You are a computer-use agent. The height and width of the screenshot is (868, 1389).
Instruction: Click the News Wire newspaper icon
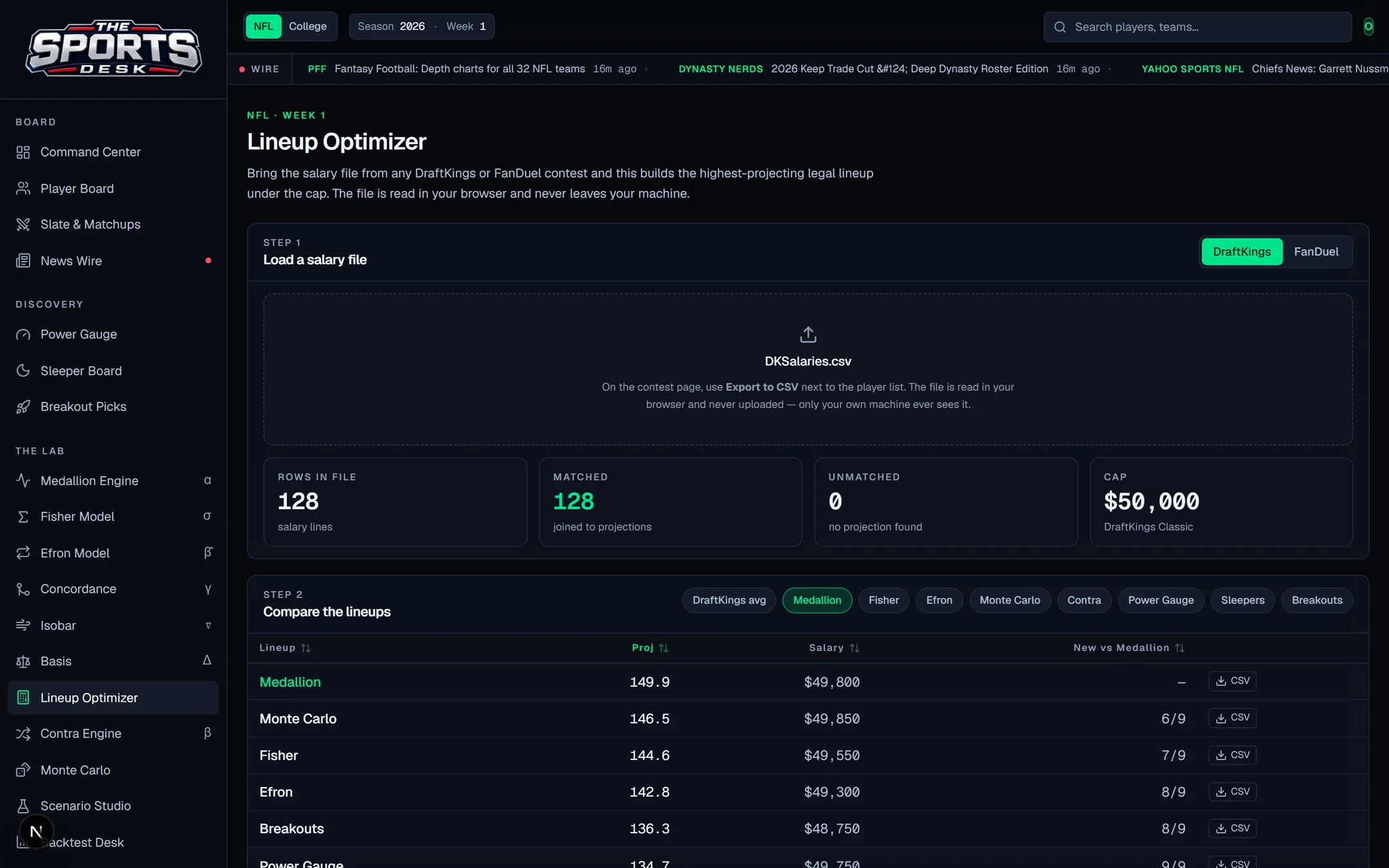pyautogui.click(x=23, y=260)
